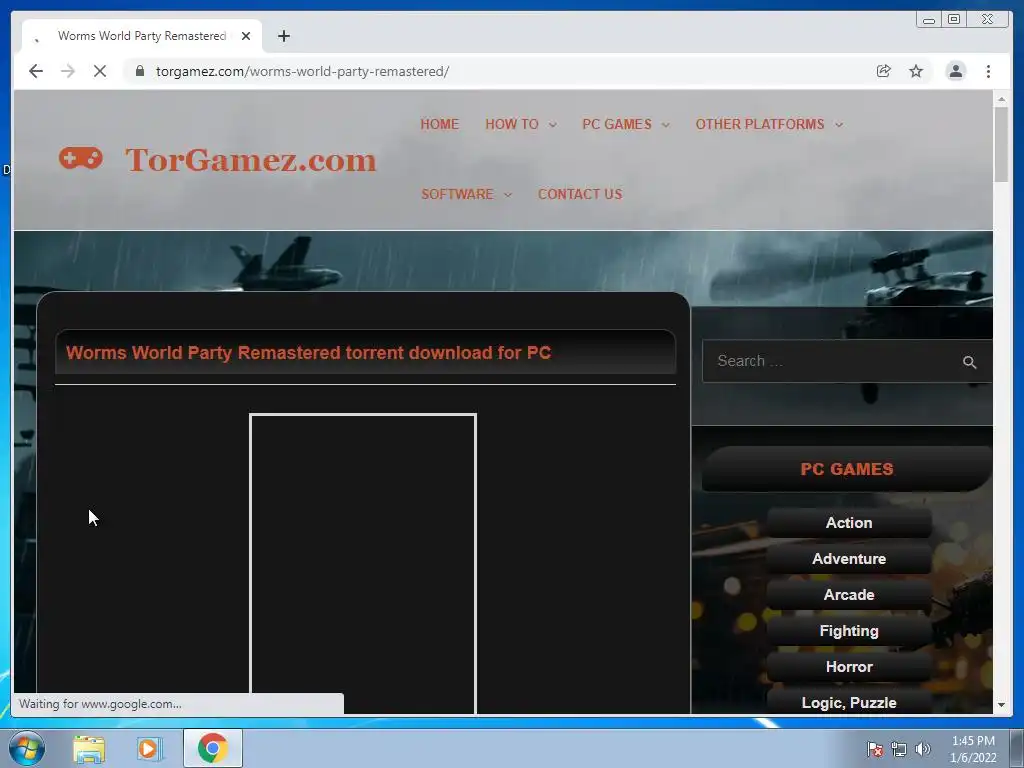The width and height of the screenshot is (1024, 768).
Task: Open a new browser tab
Action: (283, 36)
